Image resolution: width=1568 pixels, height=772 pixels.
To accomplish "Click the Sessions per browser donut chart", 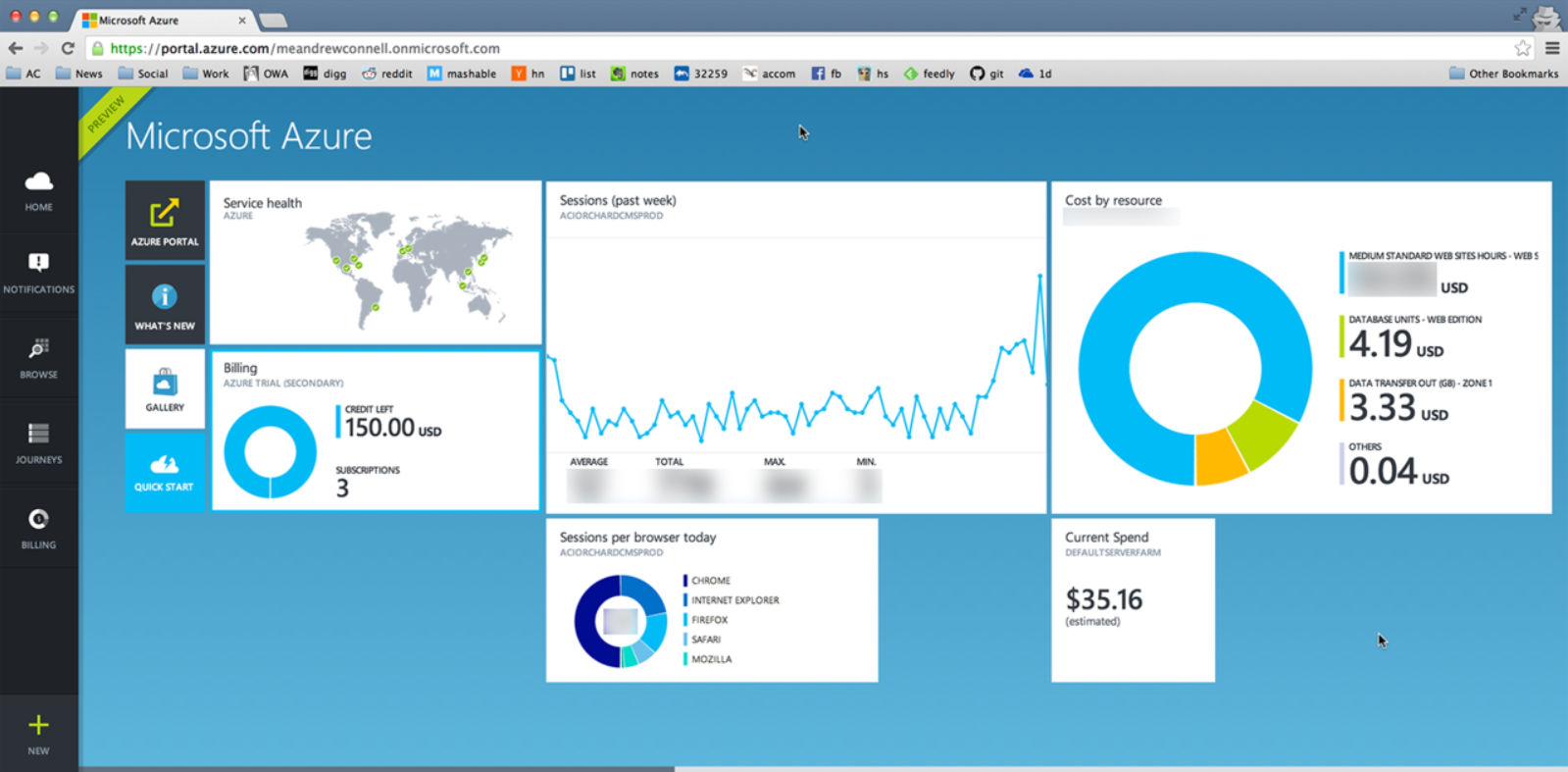I will pos(620,620).
